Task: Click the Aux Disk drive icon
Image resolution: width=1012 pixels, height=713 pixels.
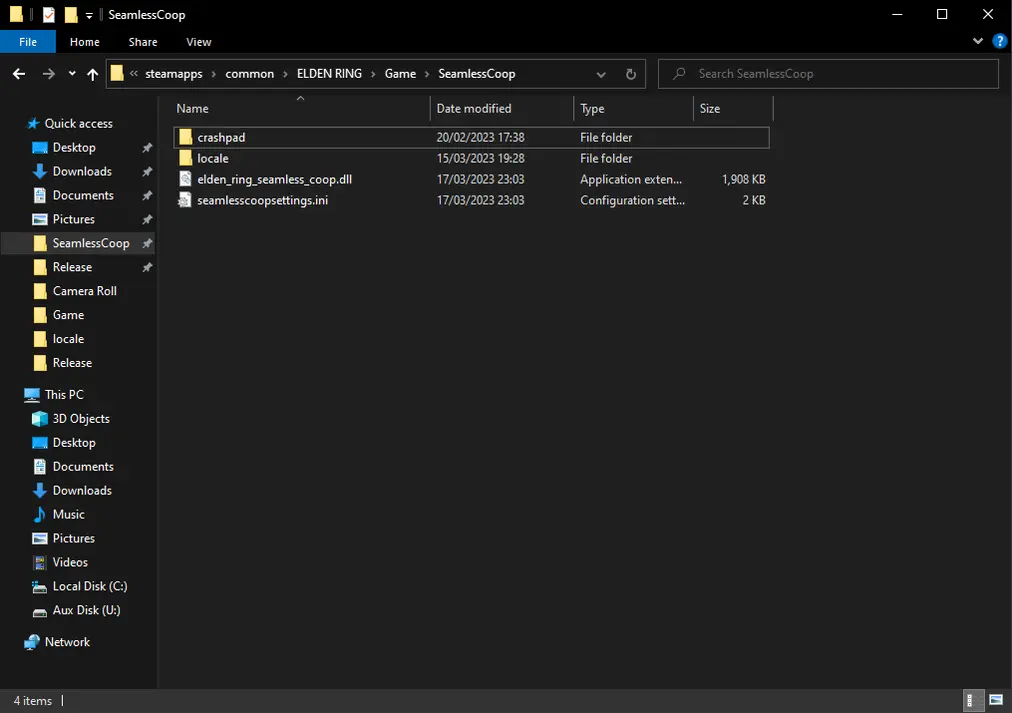Action: pyautogui.click(x=39, y=611)
